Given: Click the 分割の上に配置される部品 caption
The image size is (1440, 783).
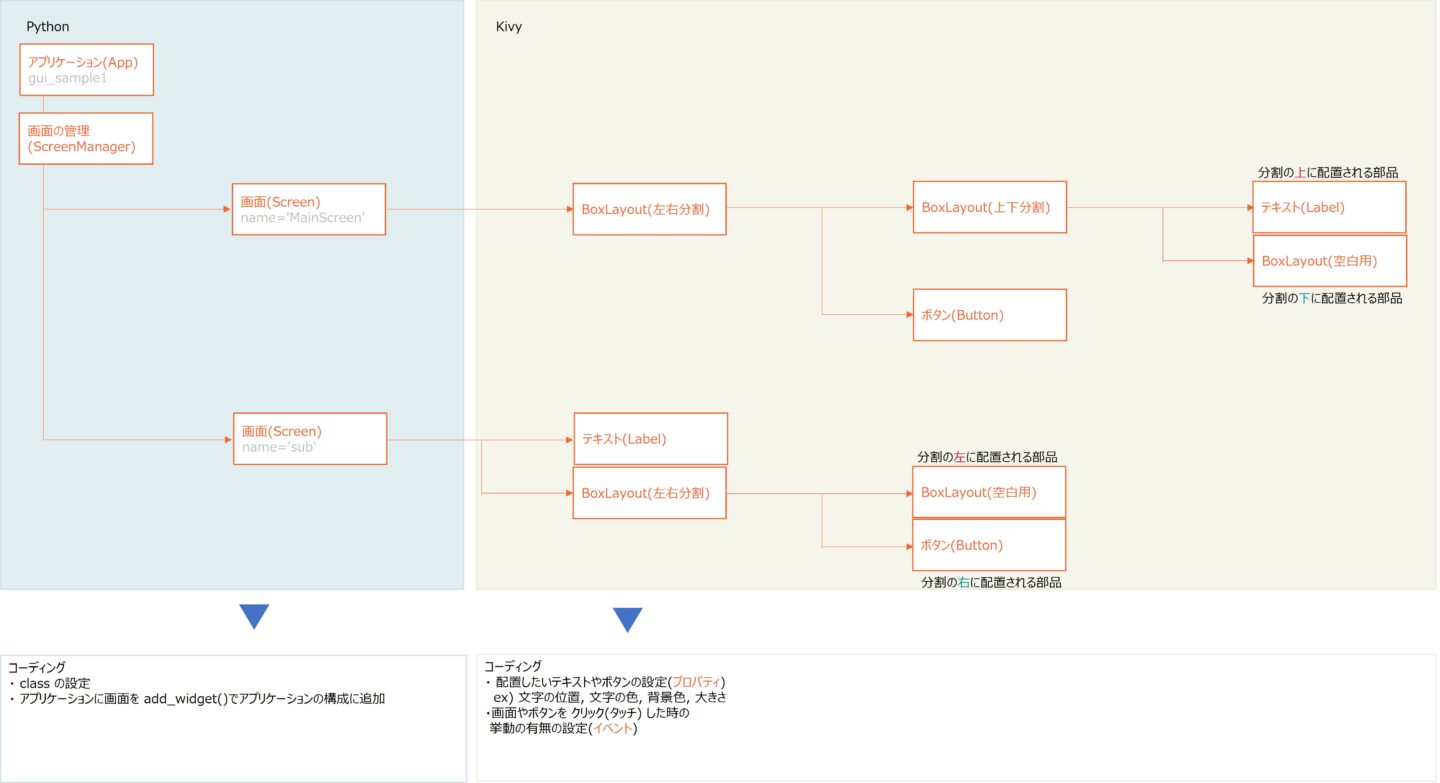Looking at the screenshot, I should click(x=1328, y=172).
